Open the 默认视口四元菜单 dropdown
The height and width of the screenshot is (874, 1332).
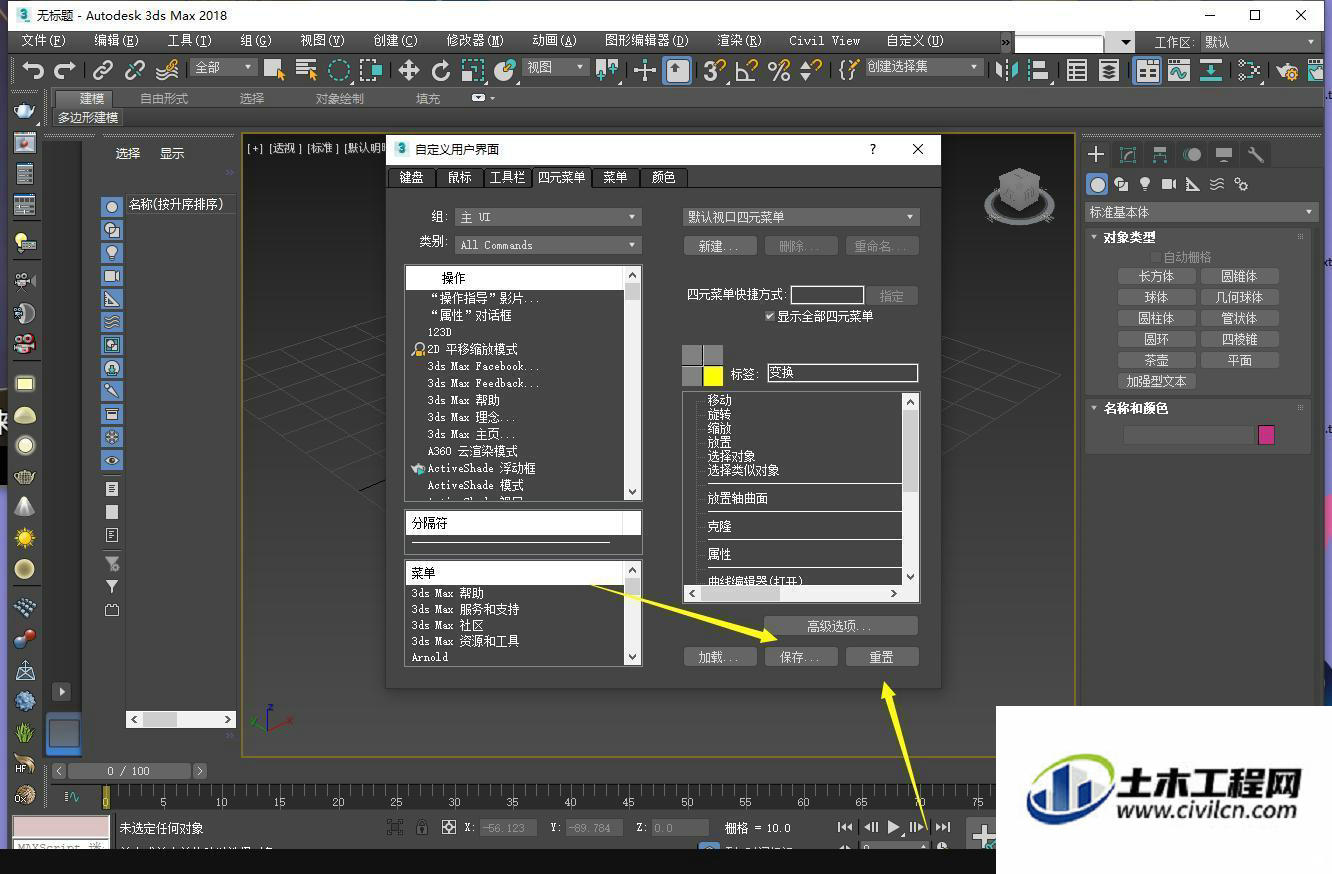(801, 217)
